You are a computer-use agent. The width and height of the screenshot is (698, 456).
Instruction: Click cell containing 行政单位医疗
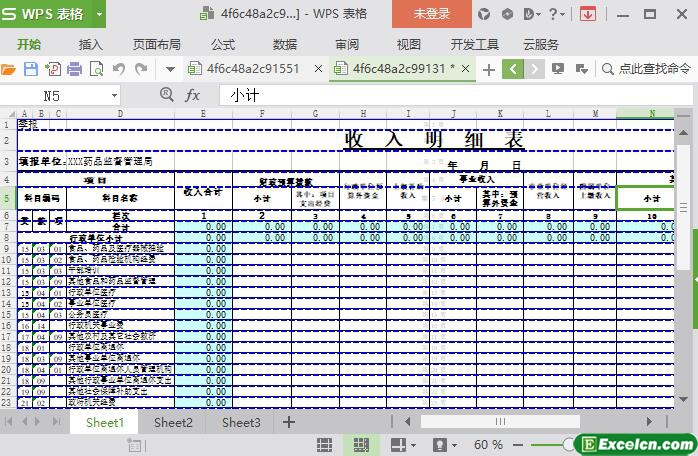tap(120, 293)
